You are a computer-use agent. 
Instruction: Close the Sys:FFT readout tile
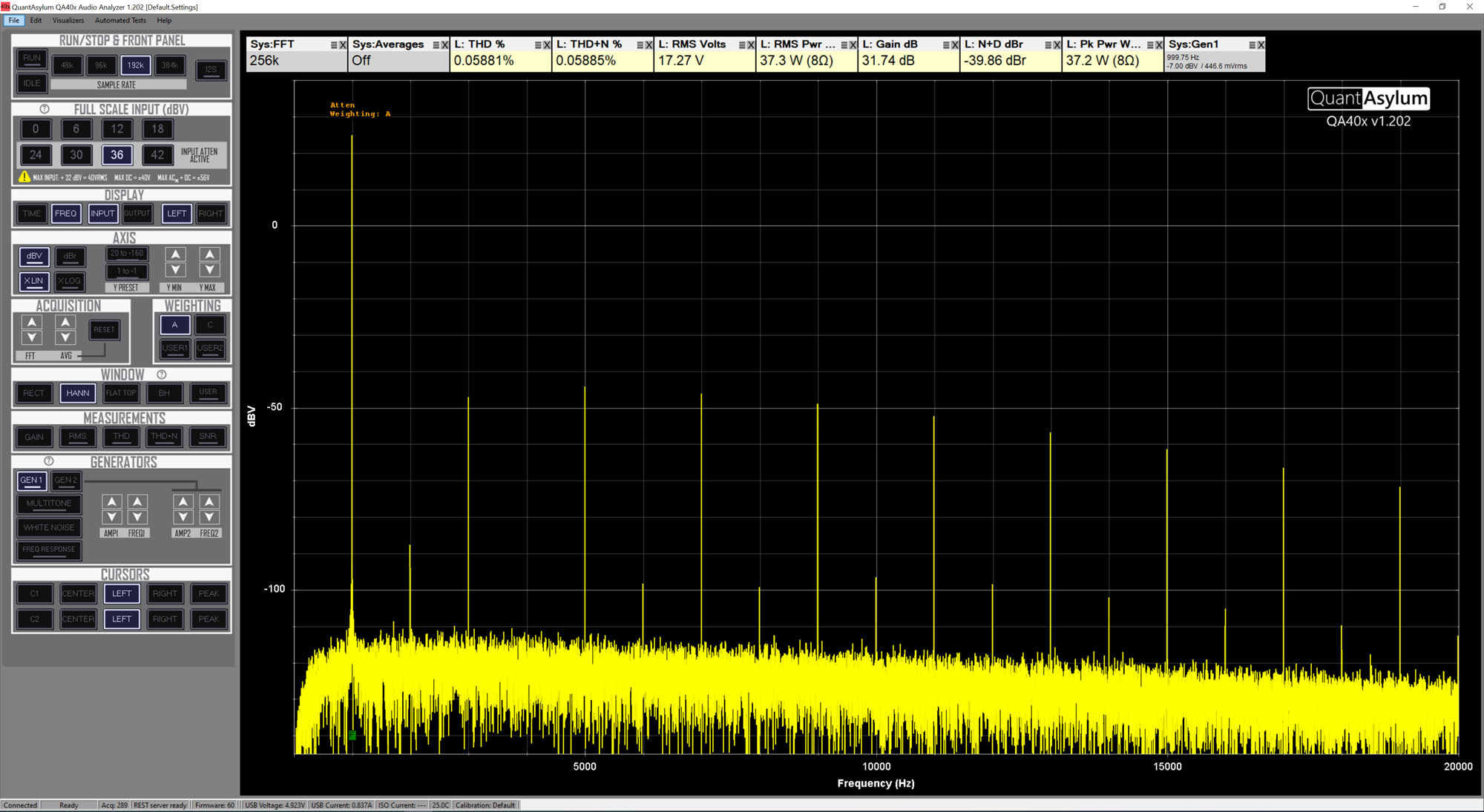(343, 45)
